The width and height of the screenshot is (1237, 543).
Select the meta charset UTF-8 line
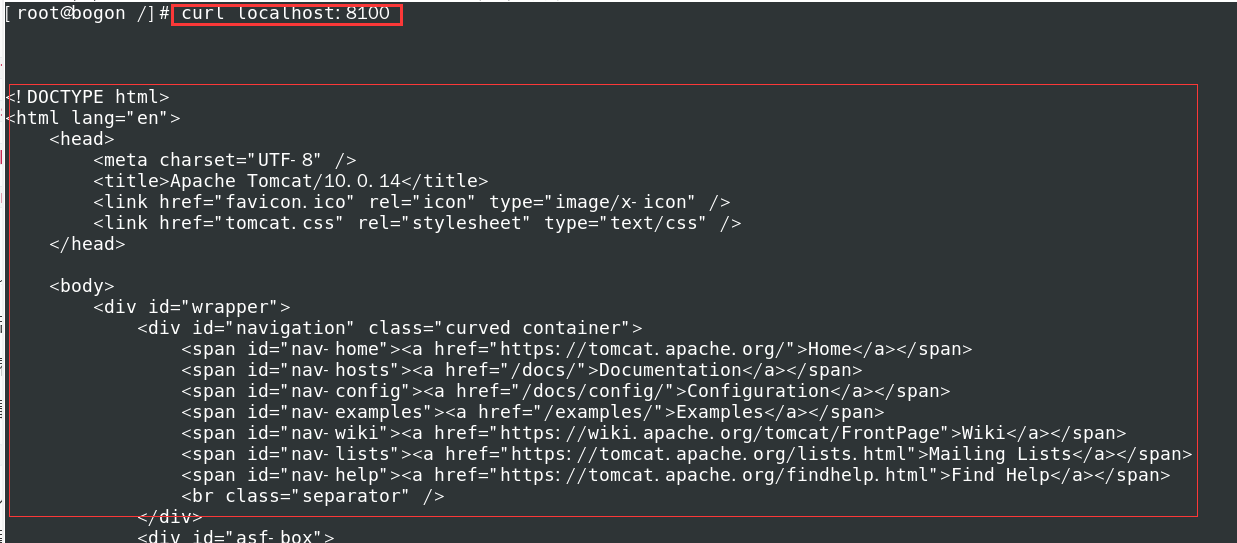[225, 160]
